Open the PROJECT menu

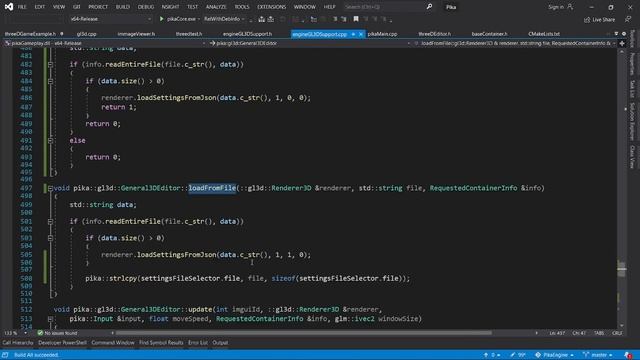[98, 7]
